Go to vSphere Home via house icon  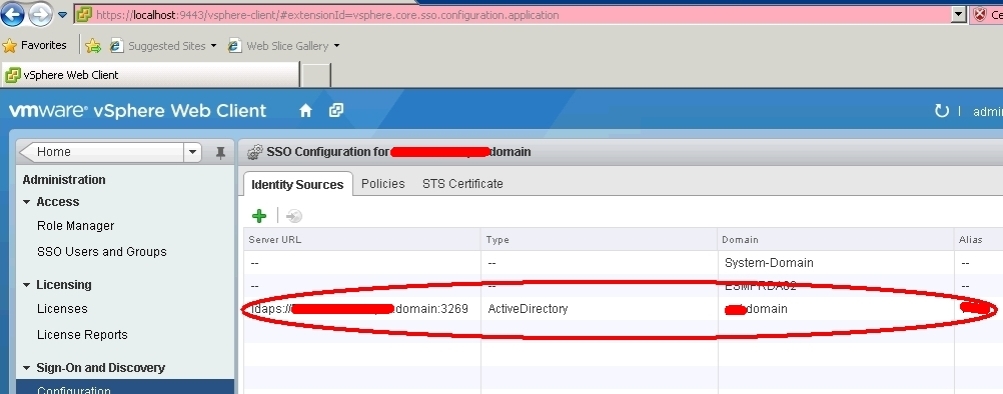coord(306,111)
